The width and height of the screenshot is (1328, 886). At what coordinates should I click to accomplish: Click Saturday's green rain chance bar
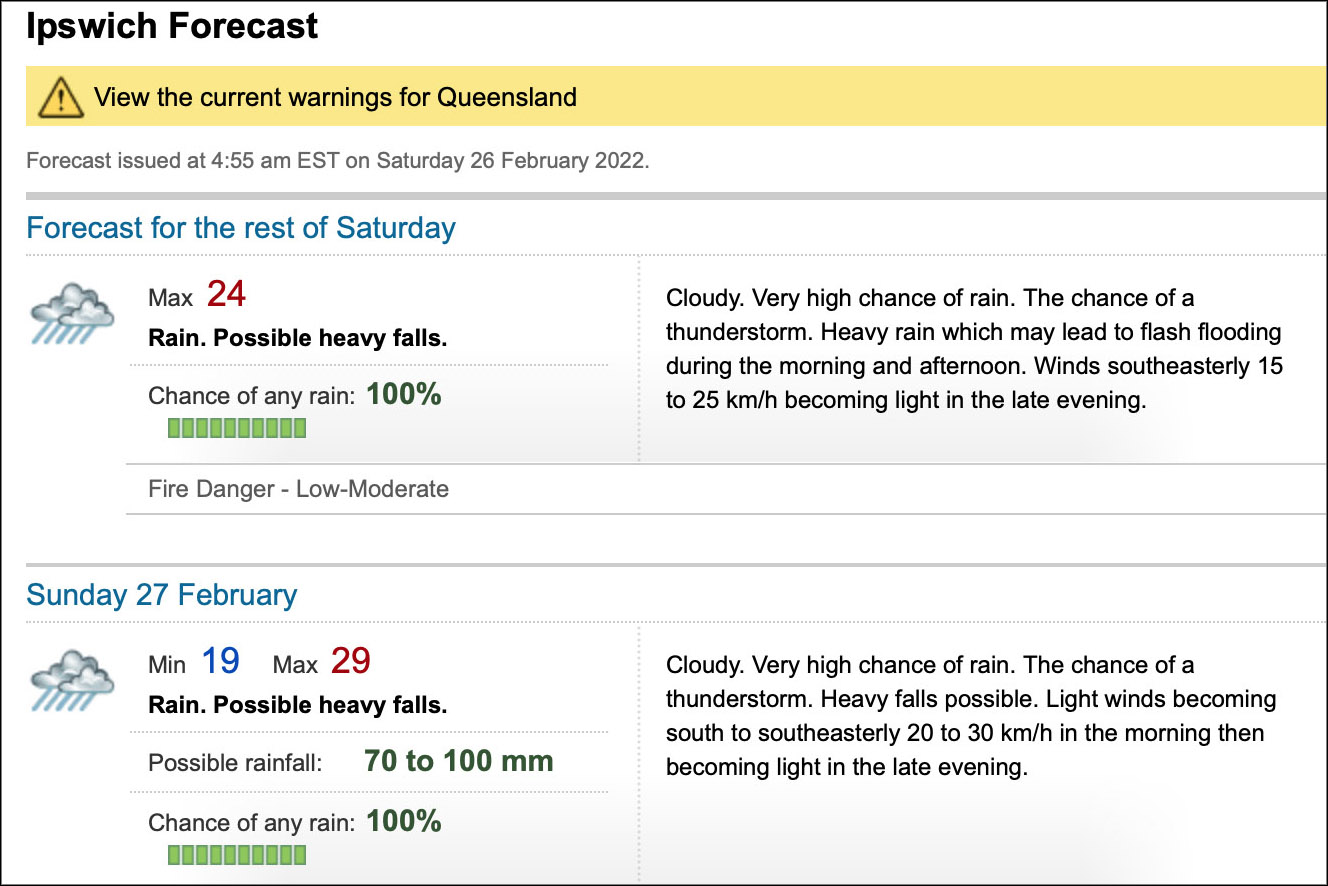coord(236,429)
